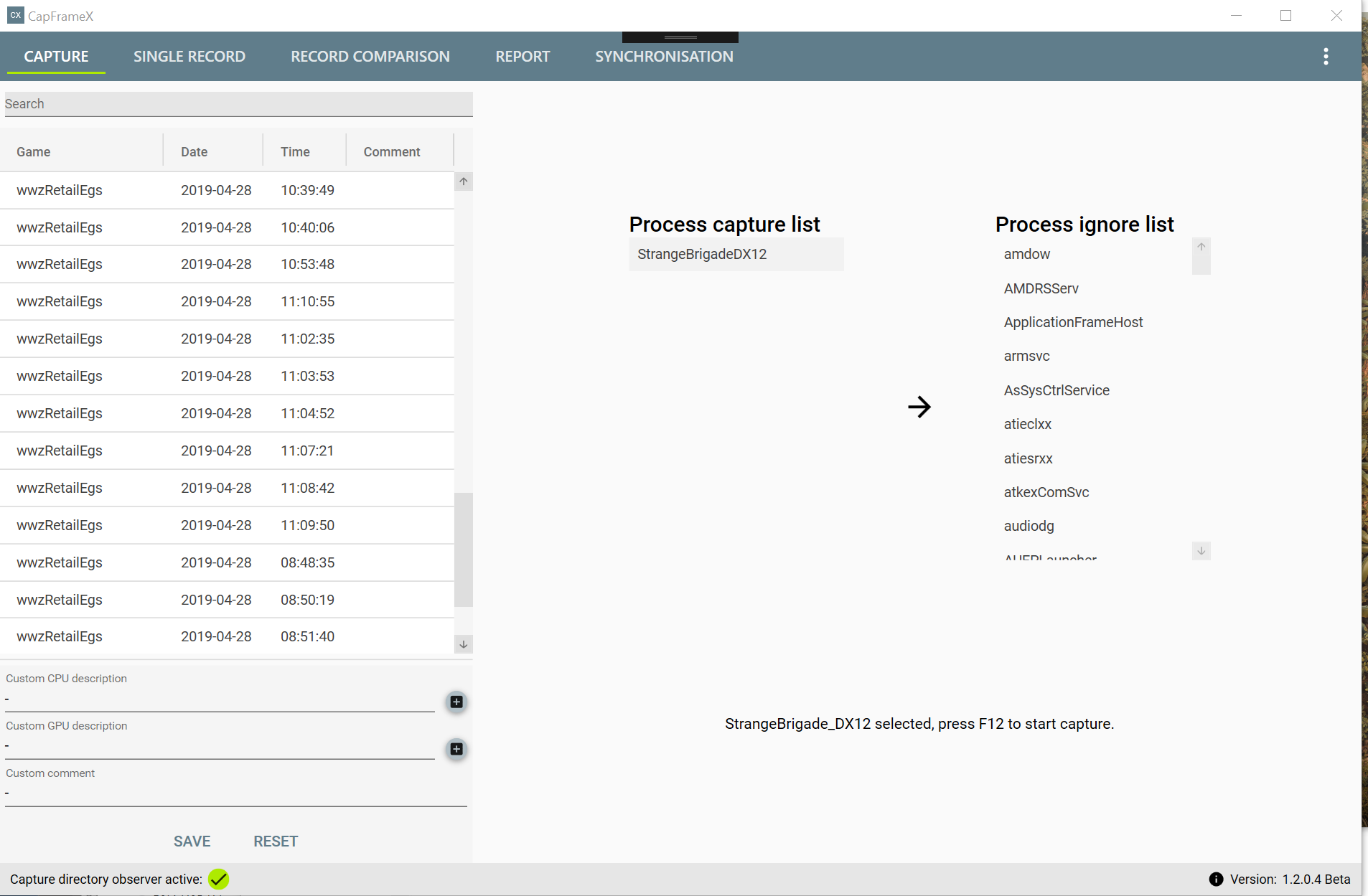Select the record at 11:03:53
The width and height of the screenshot is (1368, 896).
pos(227,376)
